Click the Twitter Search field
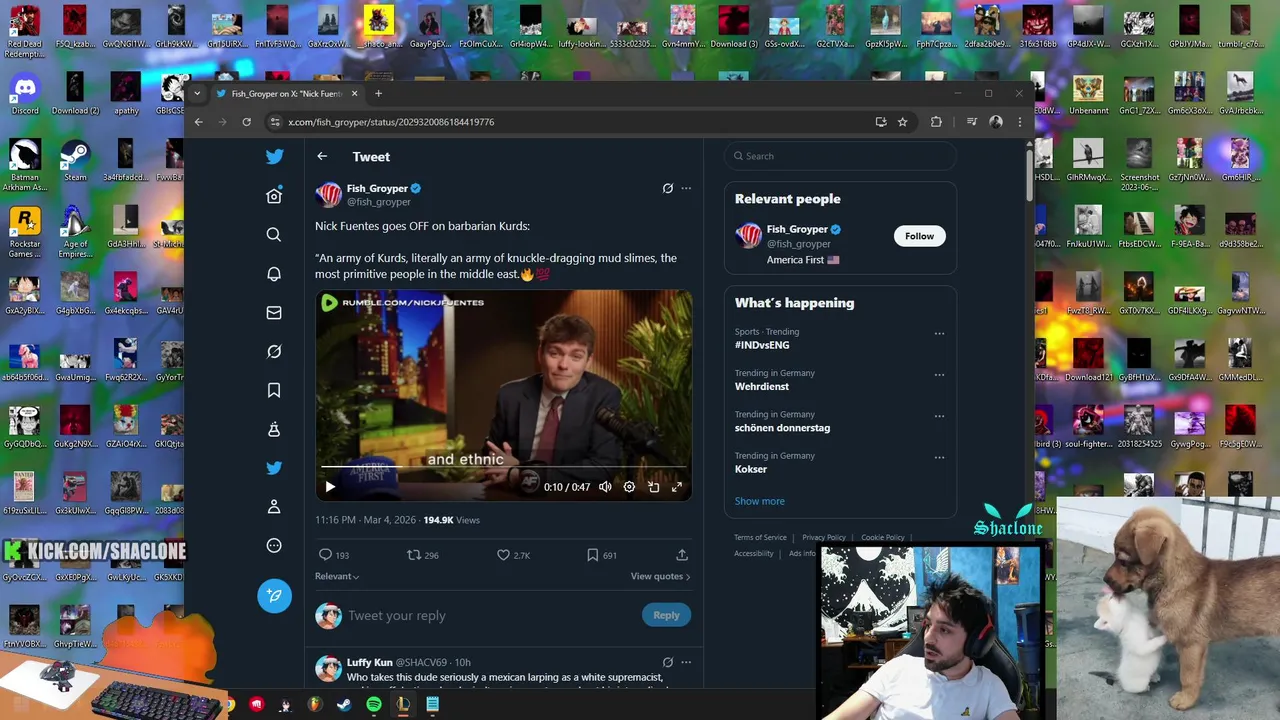Image resolution: width=1280 pixels, height=720 pixels. pos(840,156)
